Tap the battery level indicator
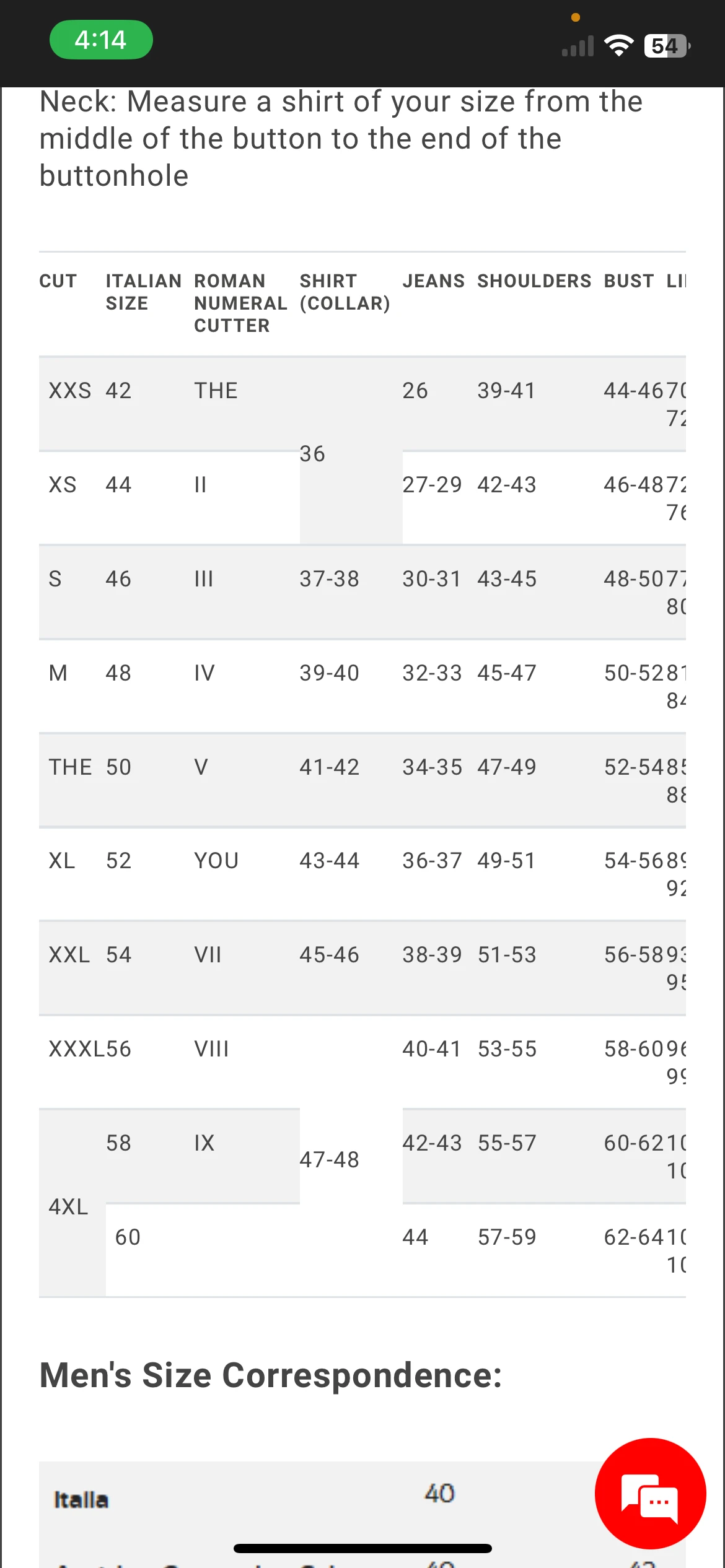This screenshot has height=1568, width=725. coord(667,46)
